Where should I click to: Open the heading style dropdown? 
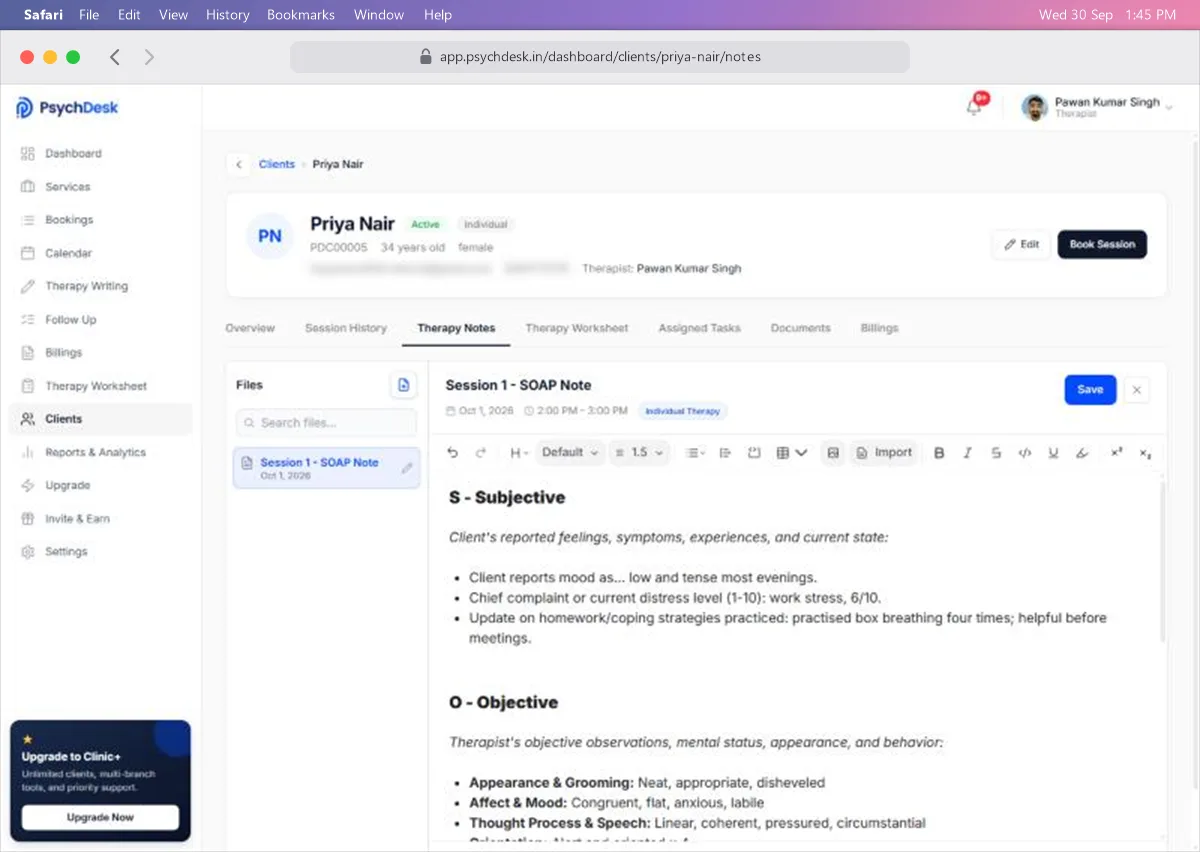pos(518,453)
